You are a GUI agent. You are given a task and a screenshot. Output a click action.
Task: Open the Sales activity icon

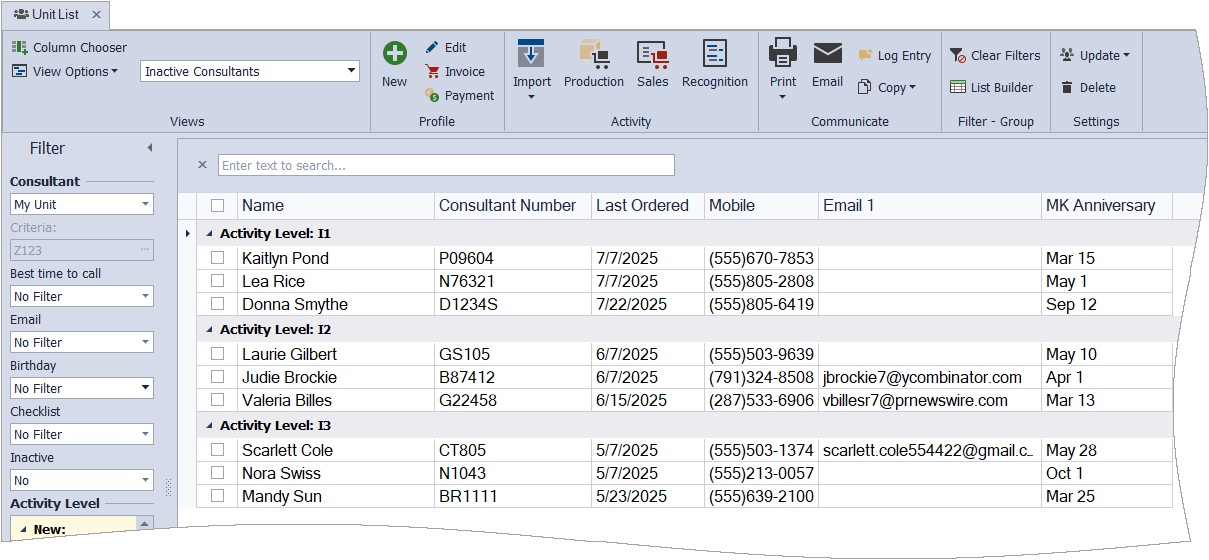tap(652, 54)
